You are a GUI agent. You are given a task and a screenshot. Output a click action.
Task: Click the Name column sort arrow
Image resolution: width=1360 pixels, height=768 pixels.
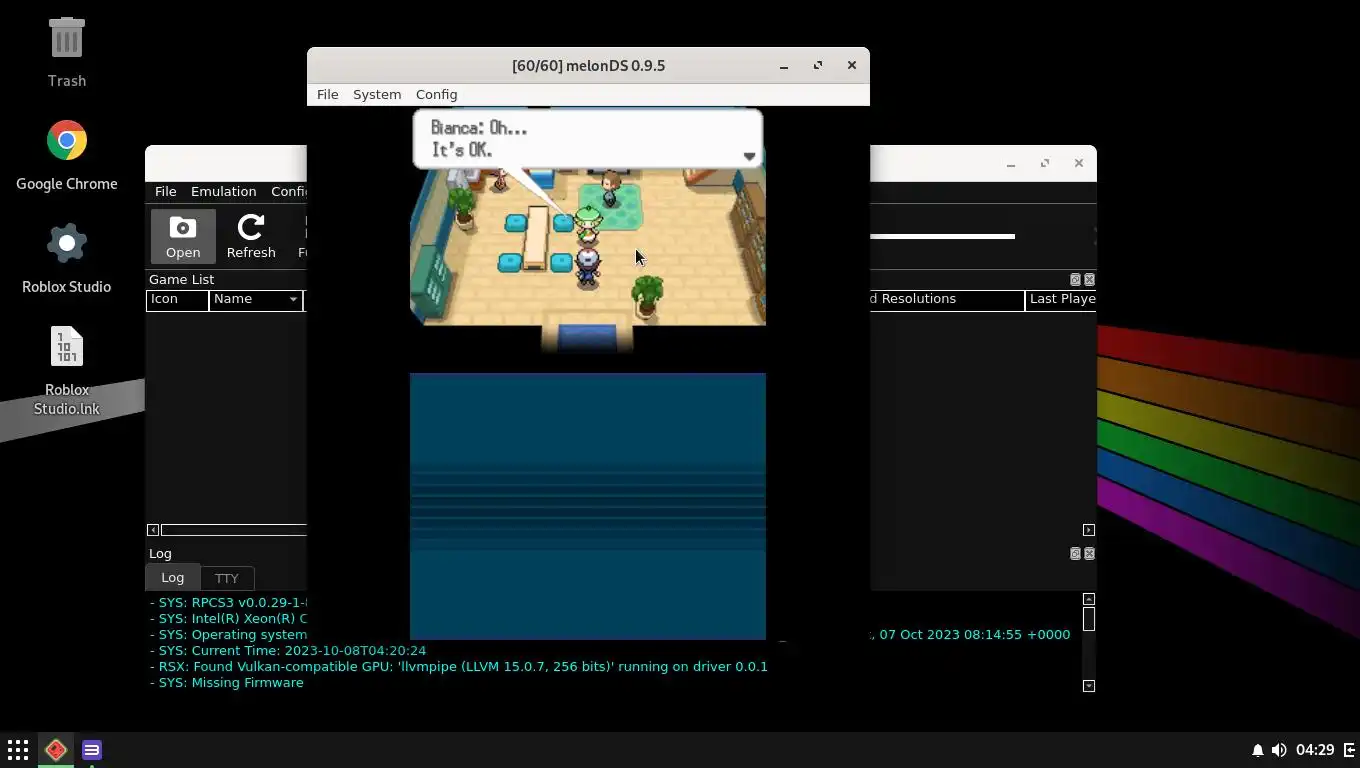pos(293,299)
